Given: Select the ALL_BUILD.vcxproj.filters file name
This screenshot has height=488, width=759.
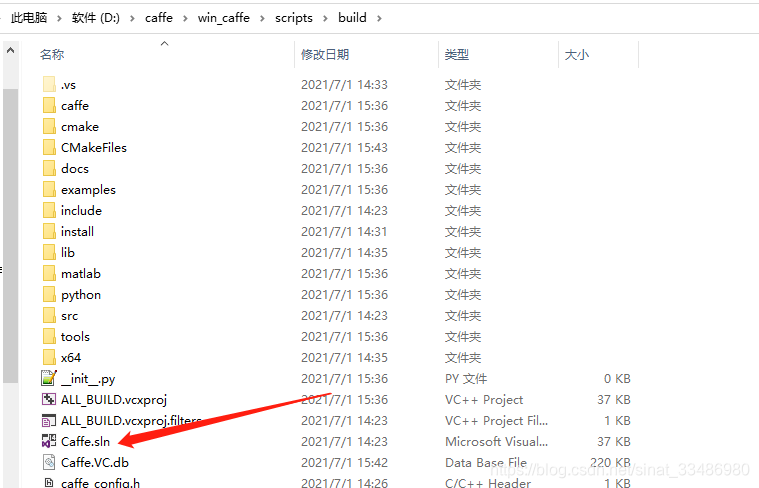Looking at the screenshot, I should click(x=131, y=421).
